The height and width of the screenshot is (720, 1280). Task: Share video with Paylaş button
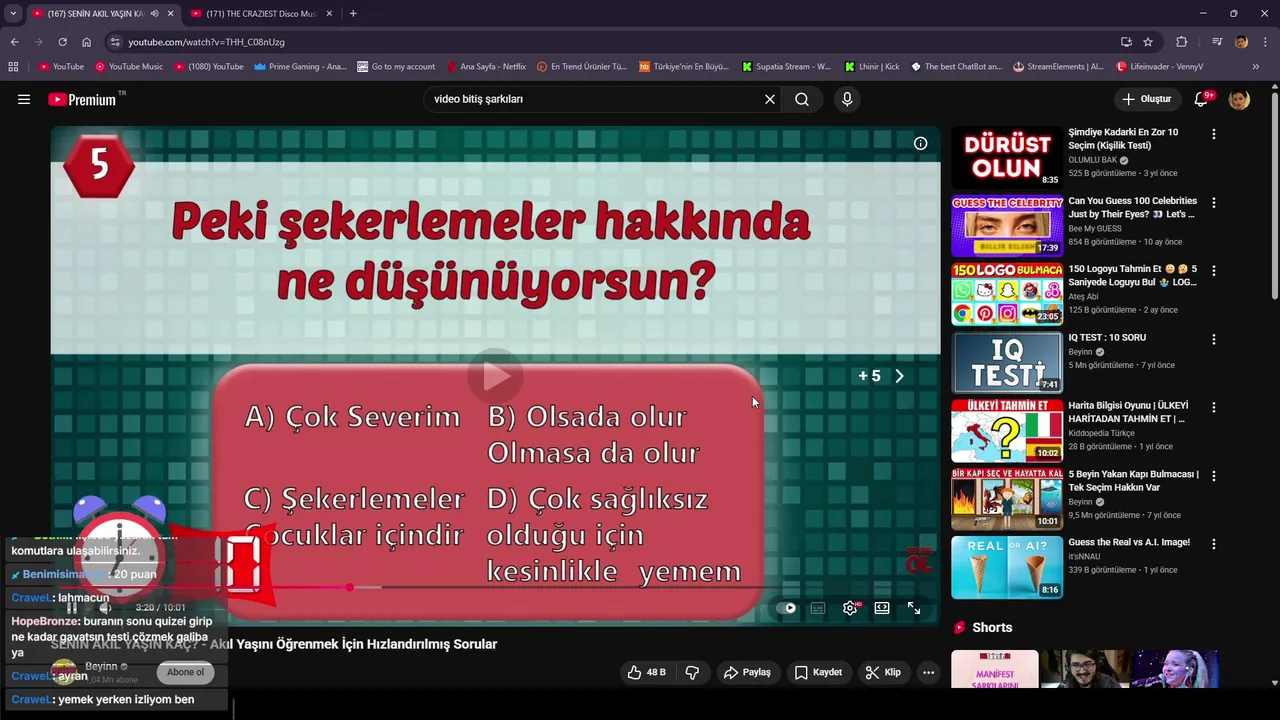[x=747, y=672]
